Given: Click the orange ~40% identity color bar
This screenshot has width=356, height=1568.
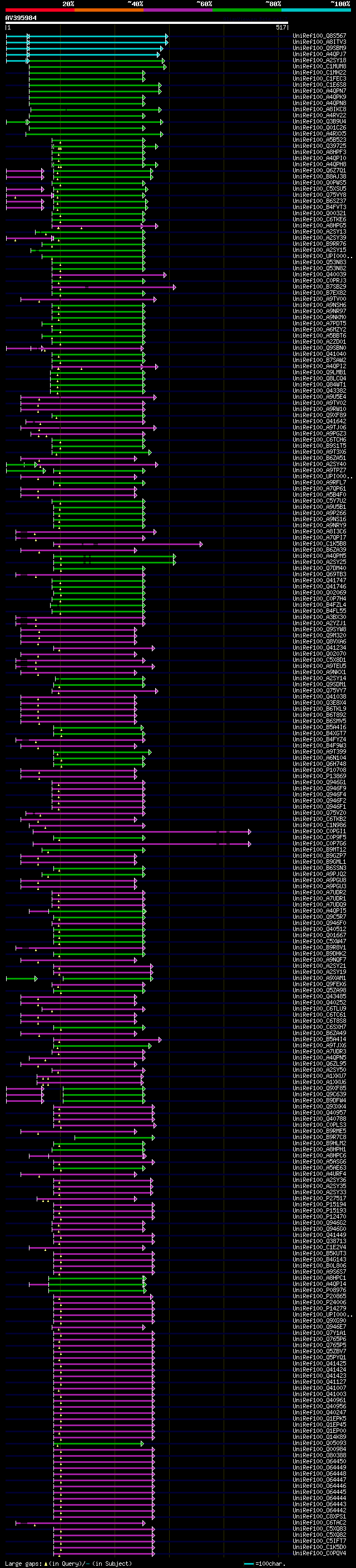Looking at the screenshot, I should click(109, 10).
